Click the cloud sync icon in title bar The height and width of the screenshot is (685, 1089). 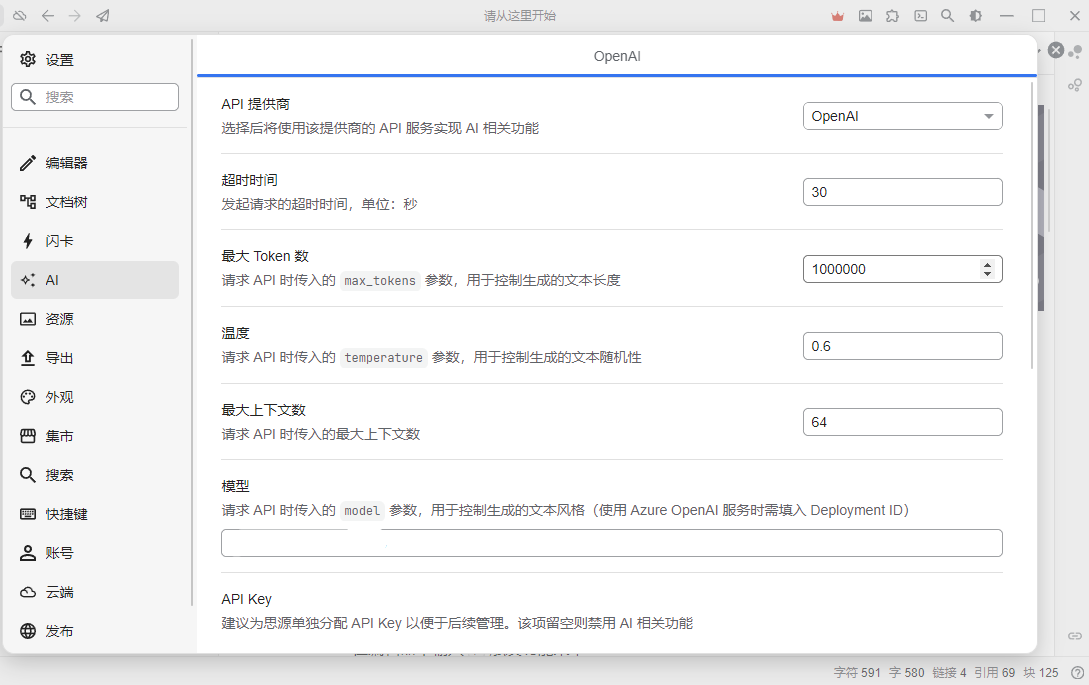pyautogui.click(x=19, y=16)
